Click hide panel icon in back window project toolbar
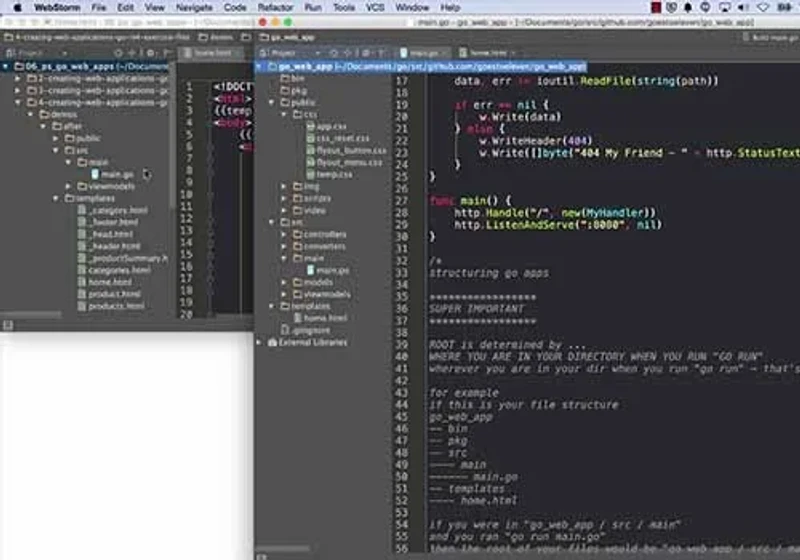 [166, 53]
